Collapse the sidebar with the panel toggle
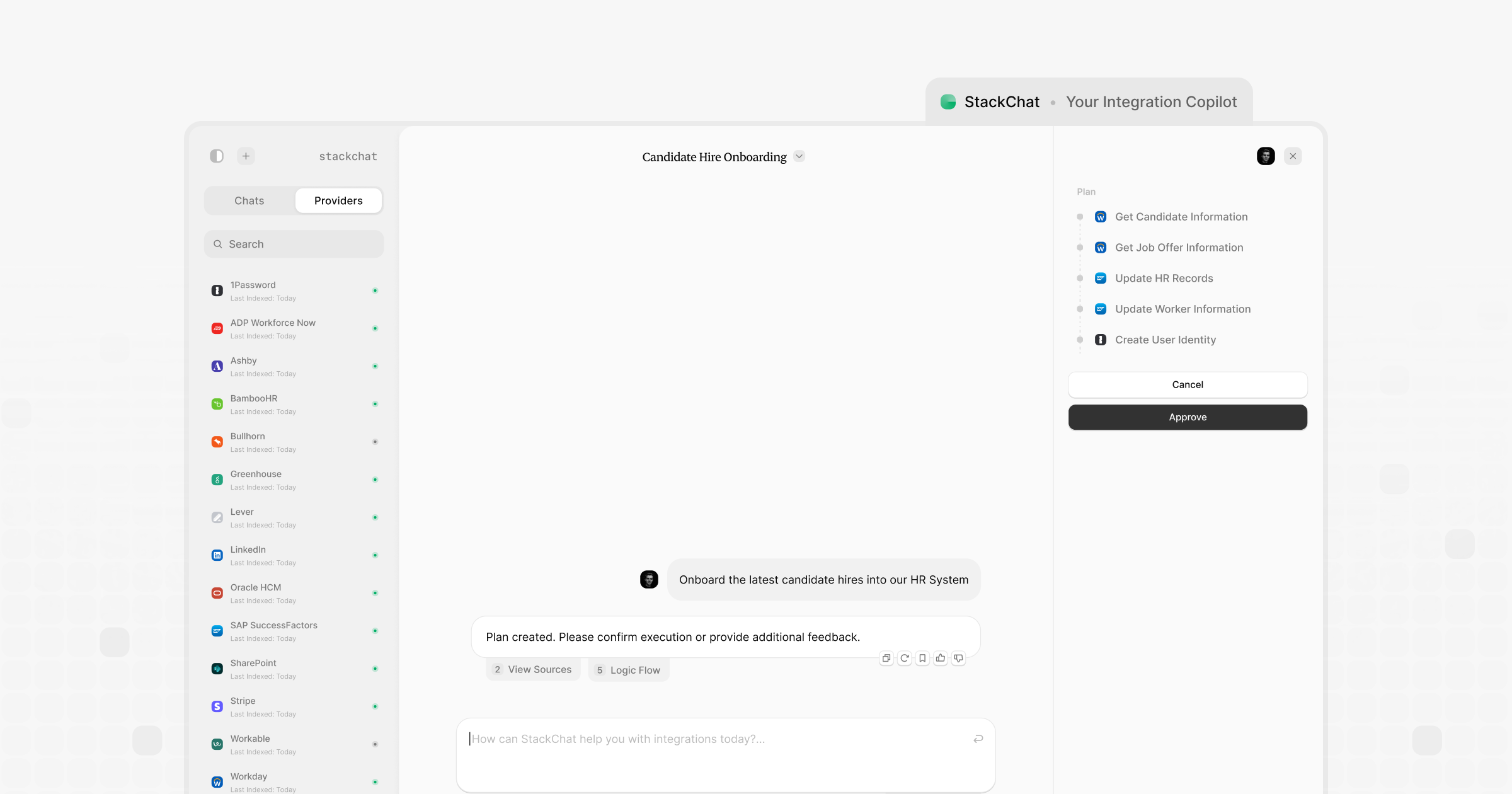Image resolution: width=1512 pixels, height=794 pixels. click(x=216, y=156)
